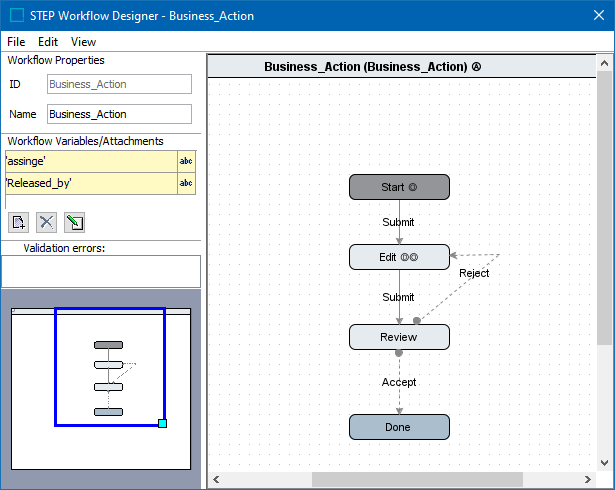Click the workflow Name input field
Screen dimensions: 615x490
[x=119, y=114]
